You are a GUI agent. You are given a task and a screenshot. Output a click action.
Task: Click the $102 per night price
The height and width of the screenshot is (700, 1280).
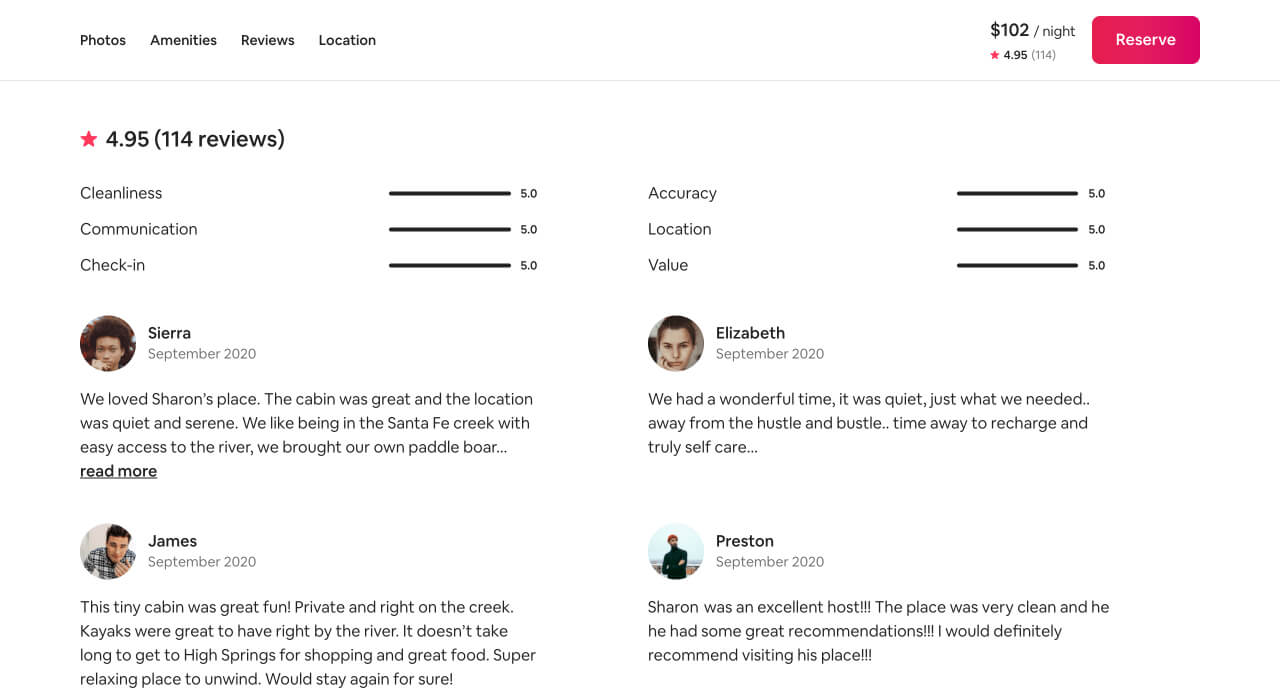coord(1009,30)
